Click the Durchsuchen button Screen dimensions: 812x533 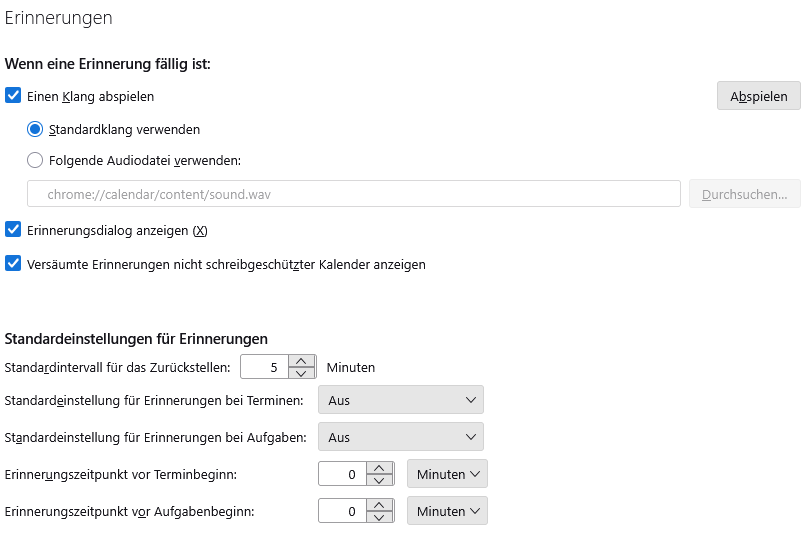pyautogui.click(x=744, y=194)
